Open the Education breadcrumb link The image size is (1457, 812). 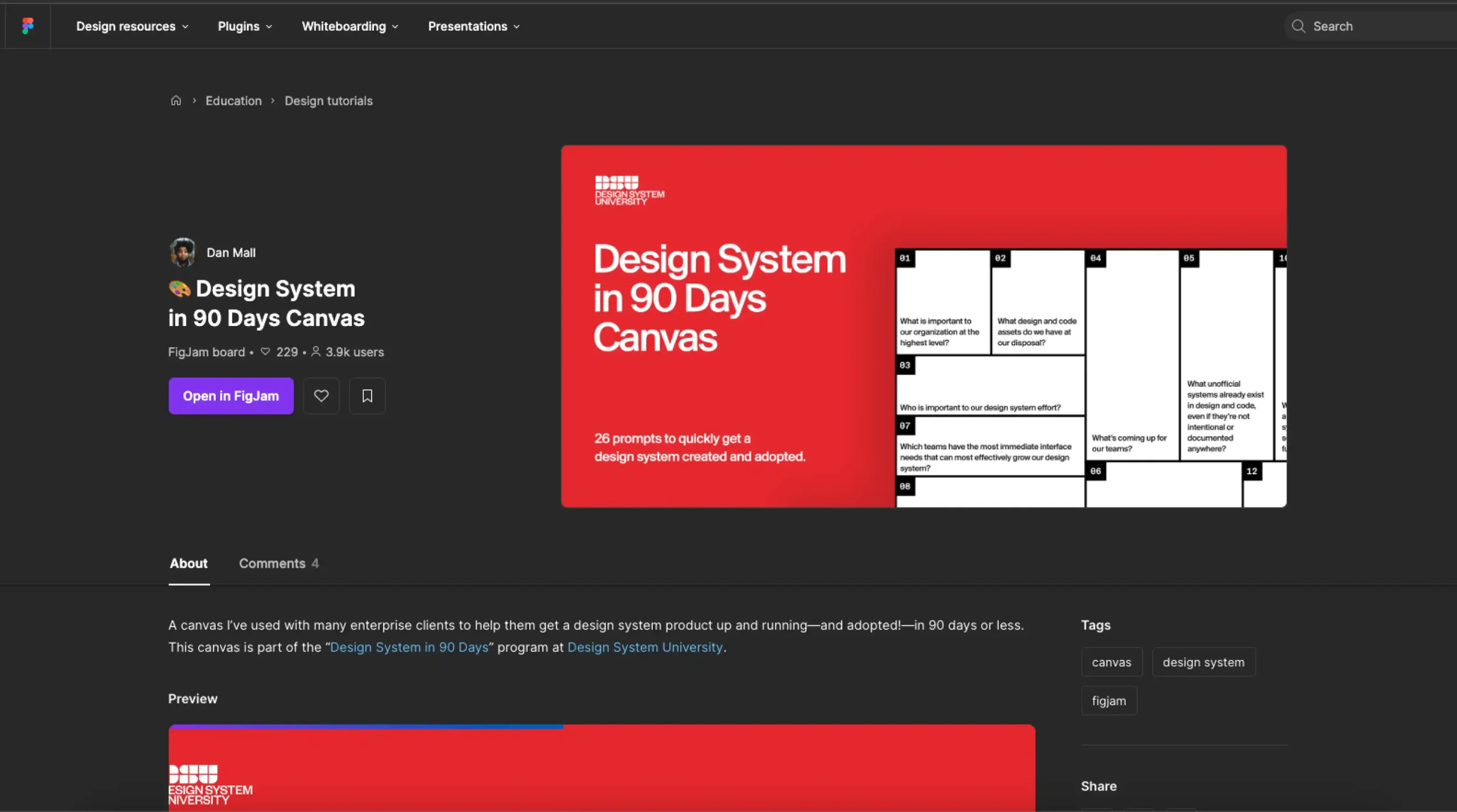click(233, 101)
